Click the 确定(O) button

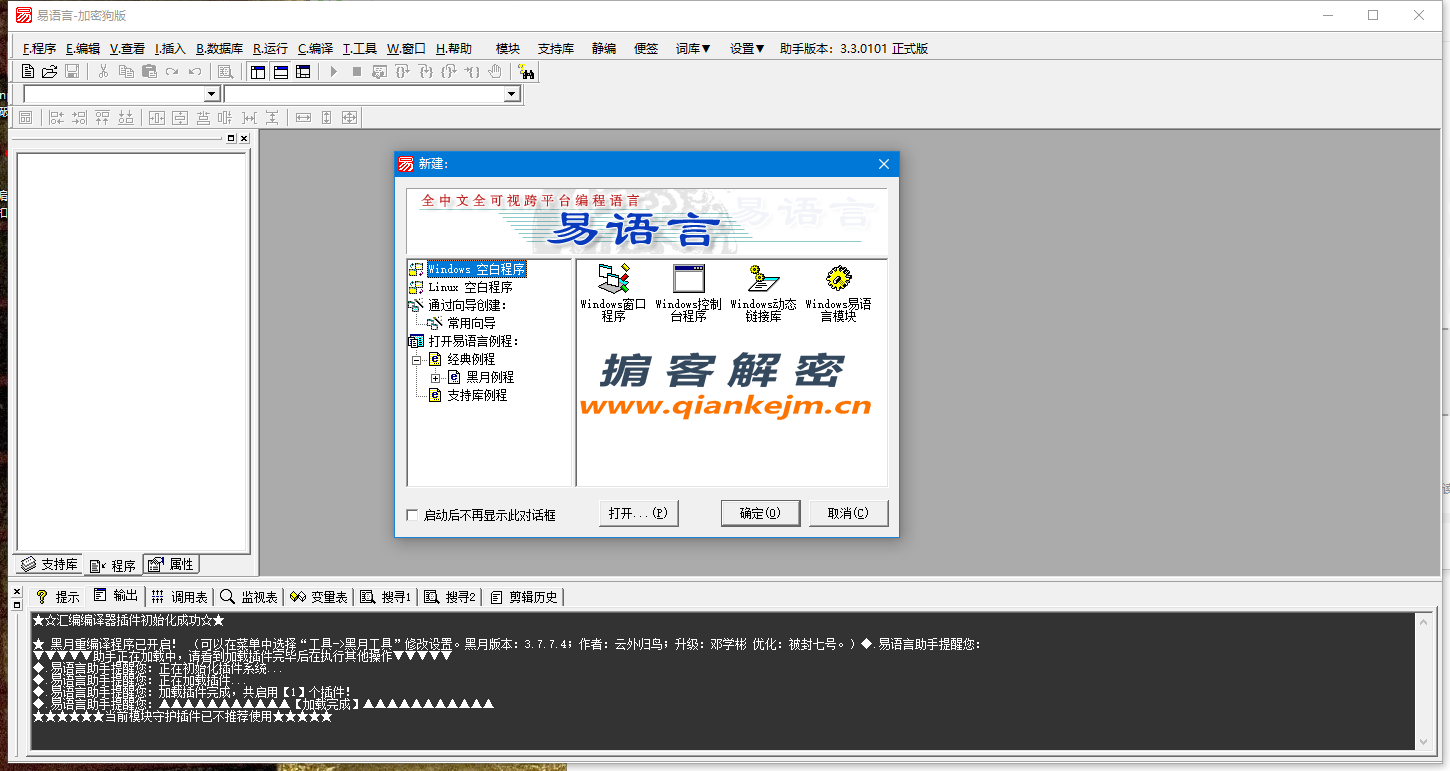coord(760,513)
